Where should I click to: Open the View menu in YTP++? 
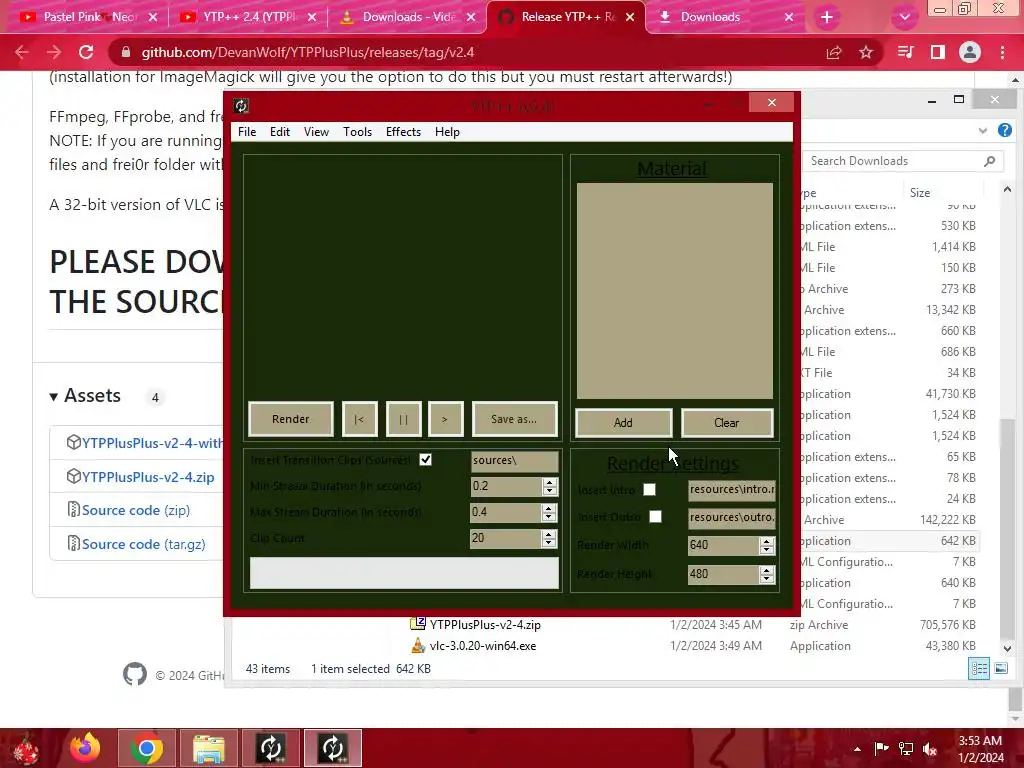pos(316,132)
